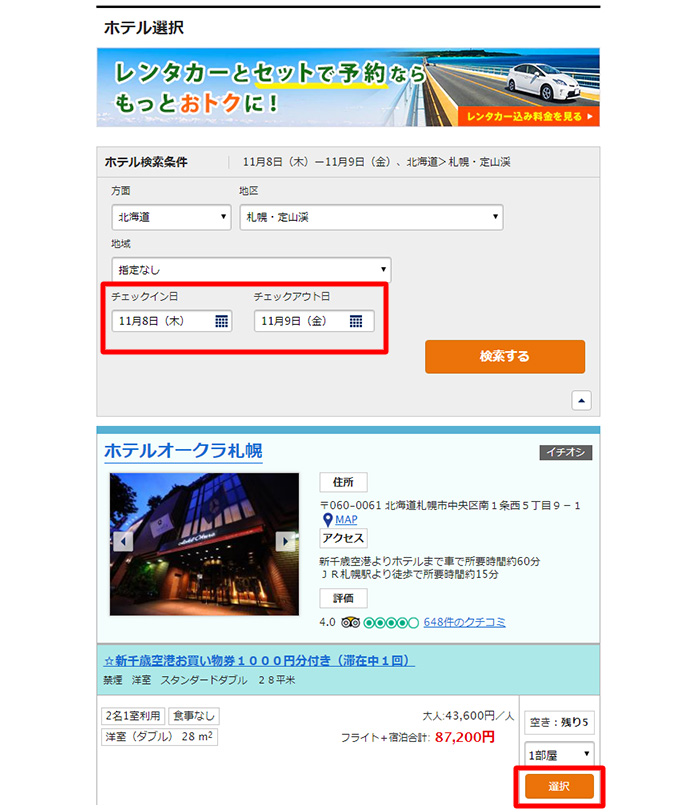Viewport: 700px width, 812px height.
Task: Click the check-out date field 11月9日（金）
Action: tap(314, 321)
